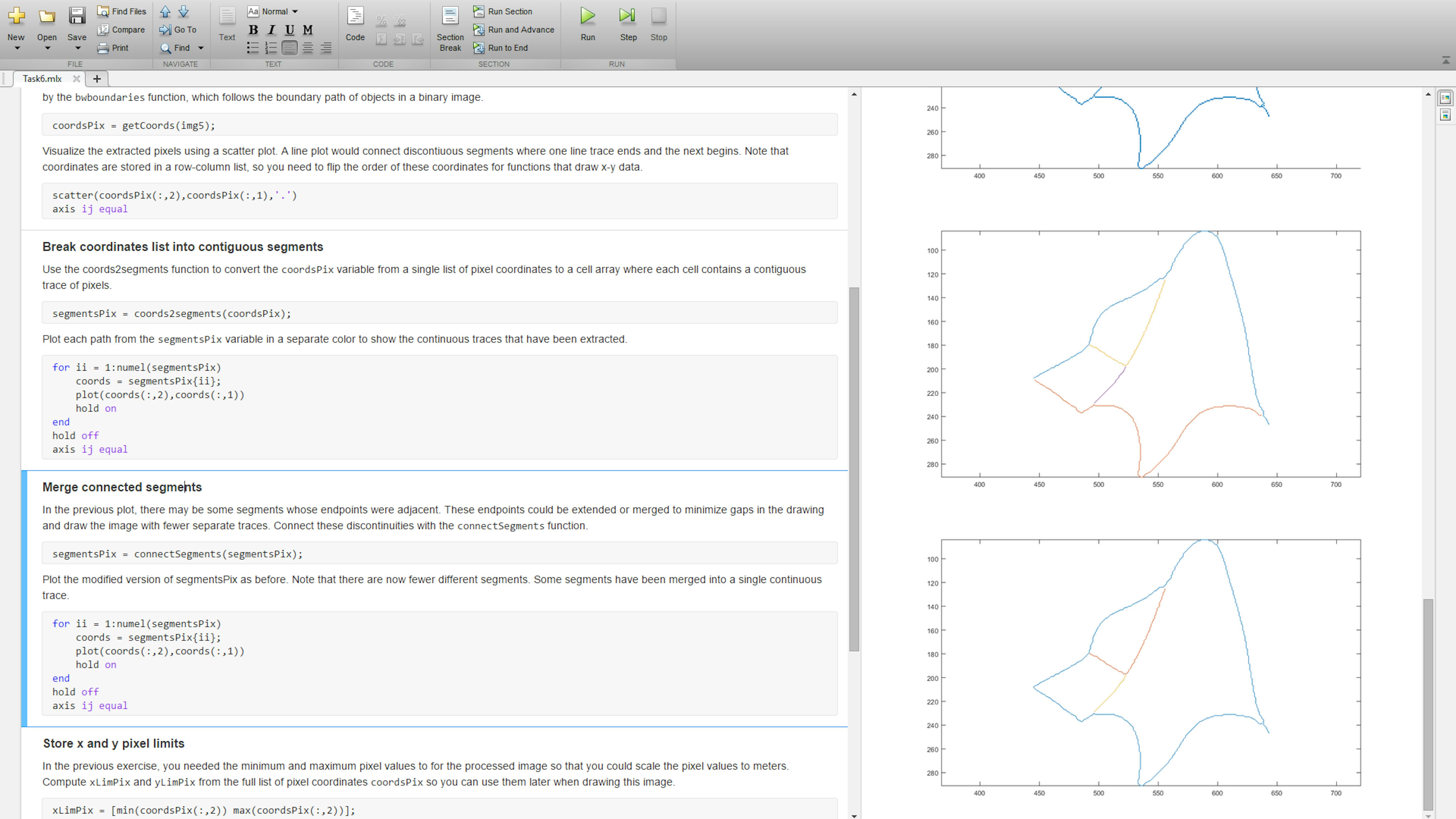1456x819 pixels.
Task: Click the scatter(coordsPix...) code line
Action: [x=175, y=195]
